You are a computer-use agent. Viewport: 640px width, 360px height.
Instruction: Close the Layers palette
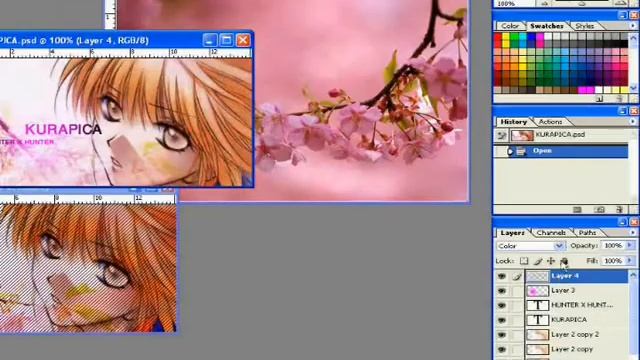pyautogui.click(x=634, y=222)
